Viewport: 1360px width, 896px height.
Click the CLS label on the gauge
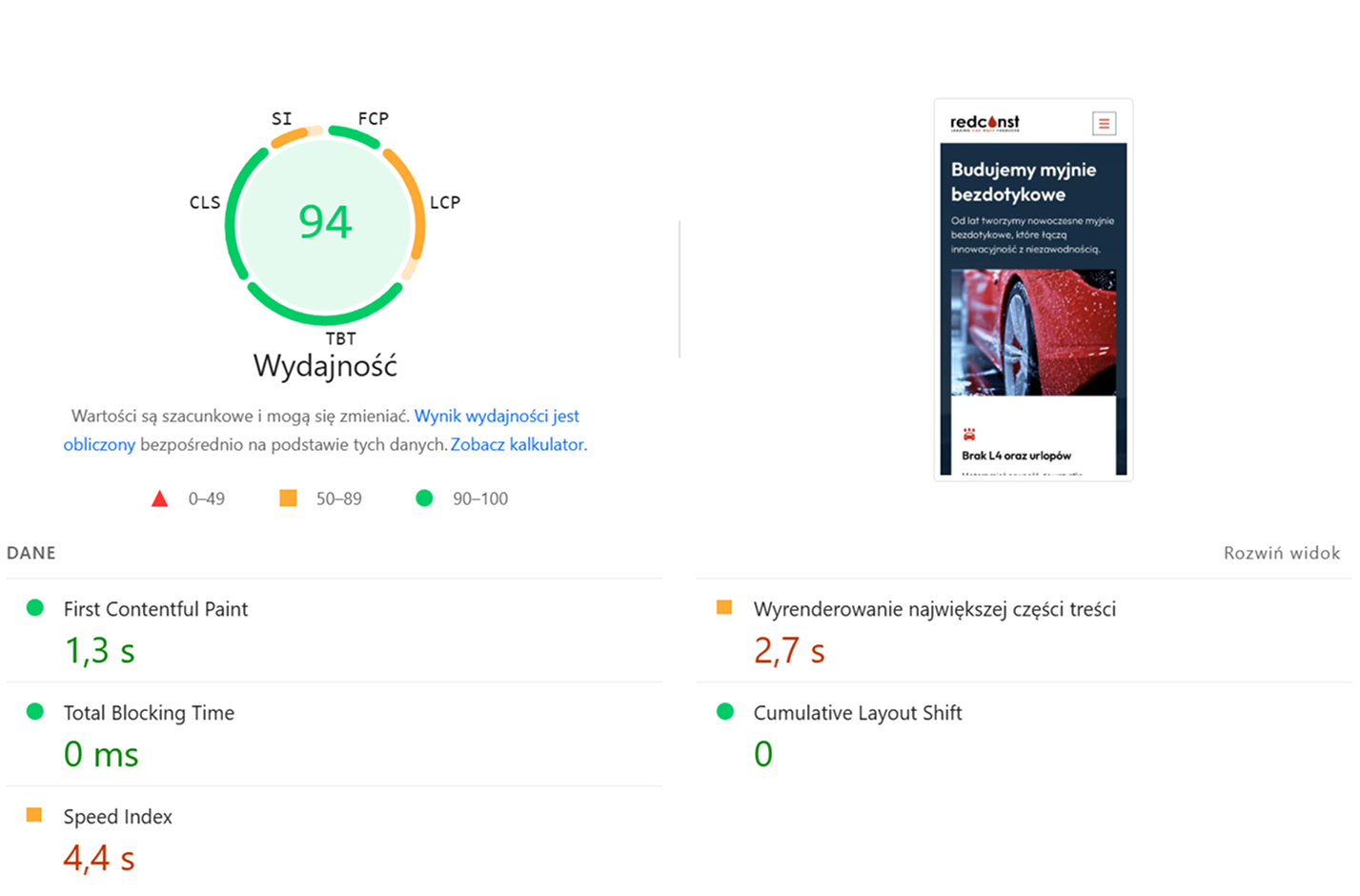(x=205, y=202)
